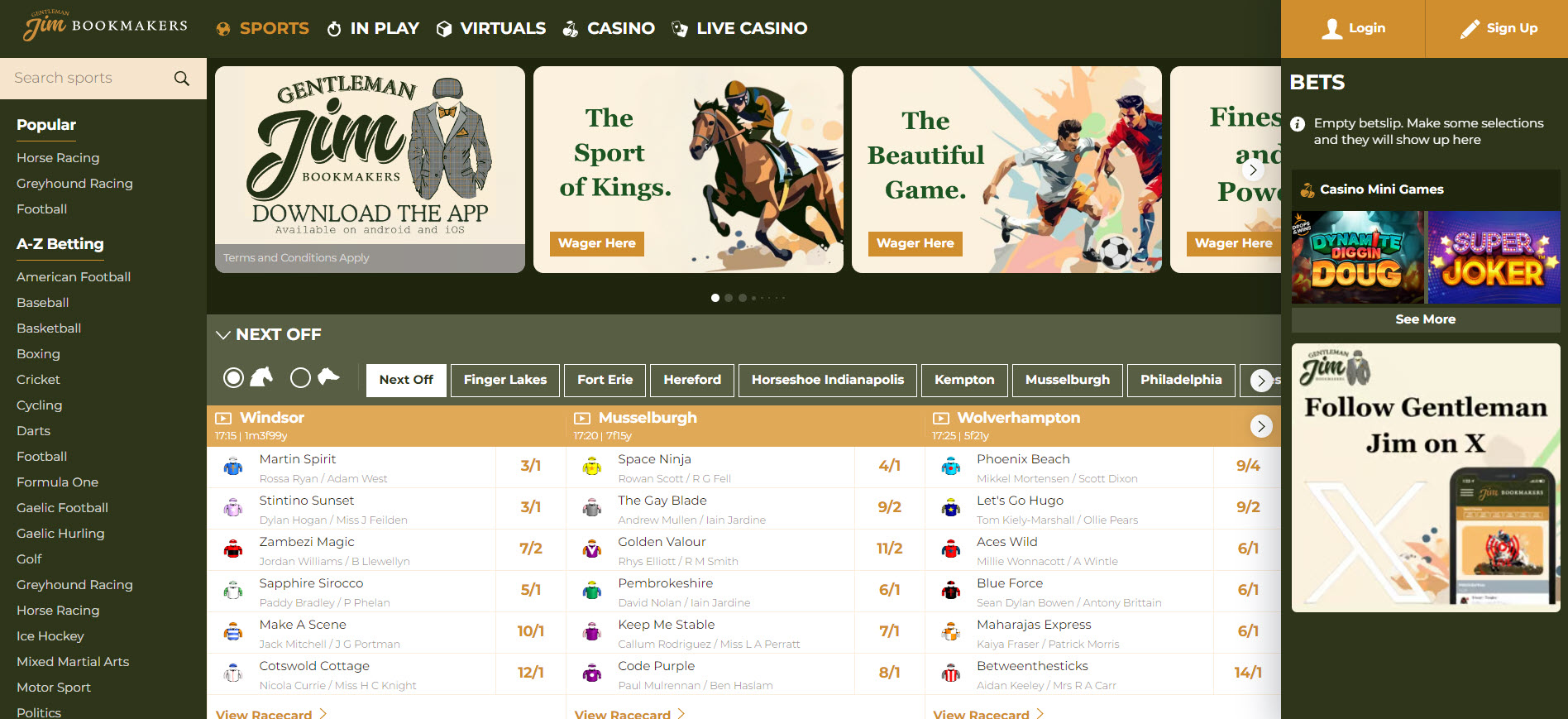
Task: Click Let's Go Hugo's silk icon
Action: (951, 508)
